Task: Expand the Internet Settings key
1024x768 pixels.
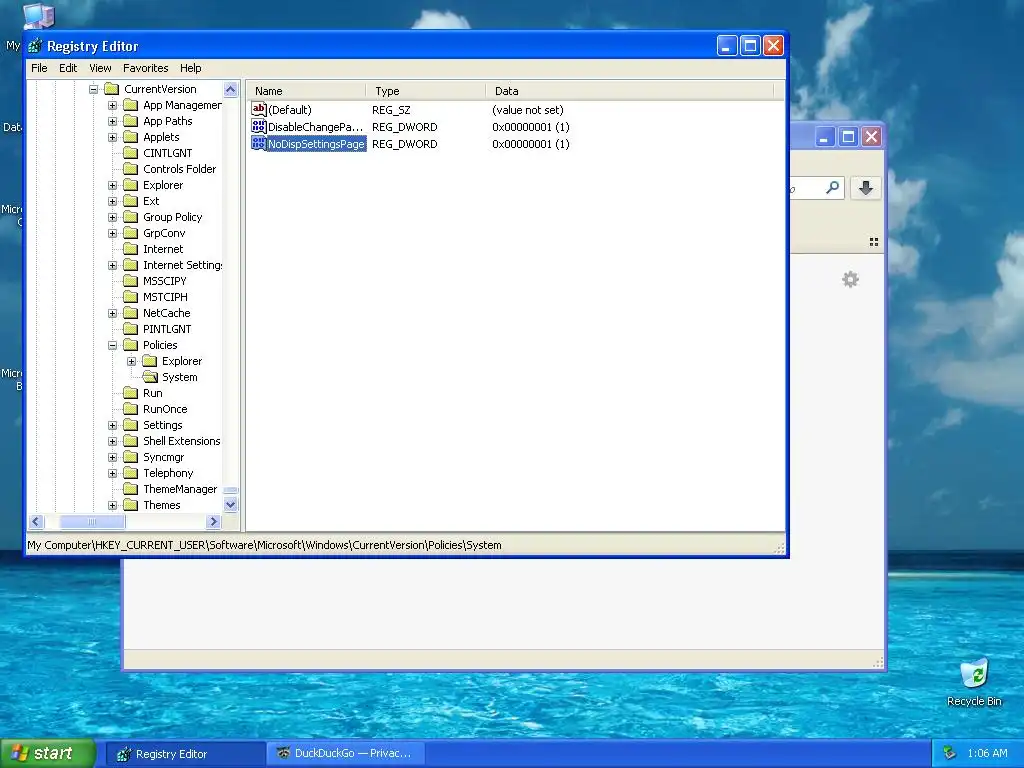Action: click(x=112, y=265)
